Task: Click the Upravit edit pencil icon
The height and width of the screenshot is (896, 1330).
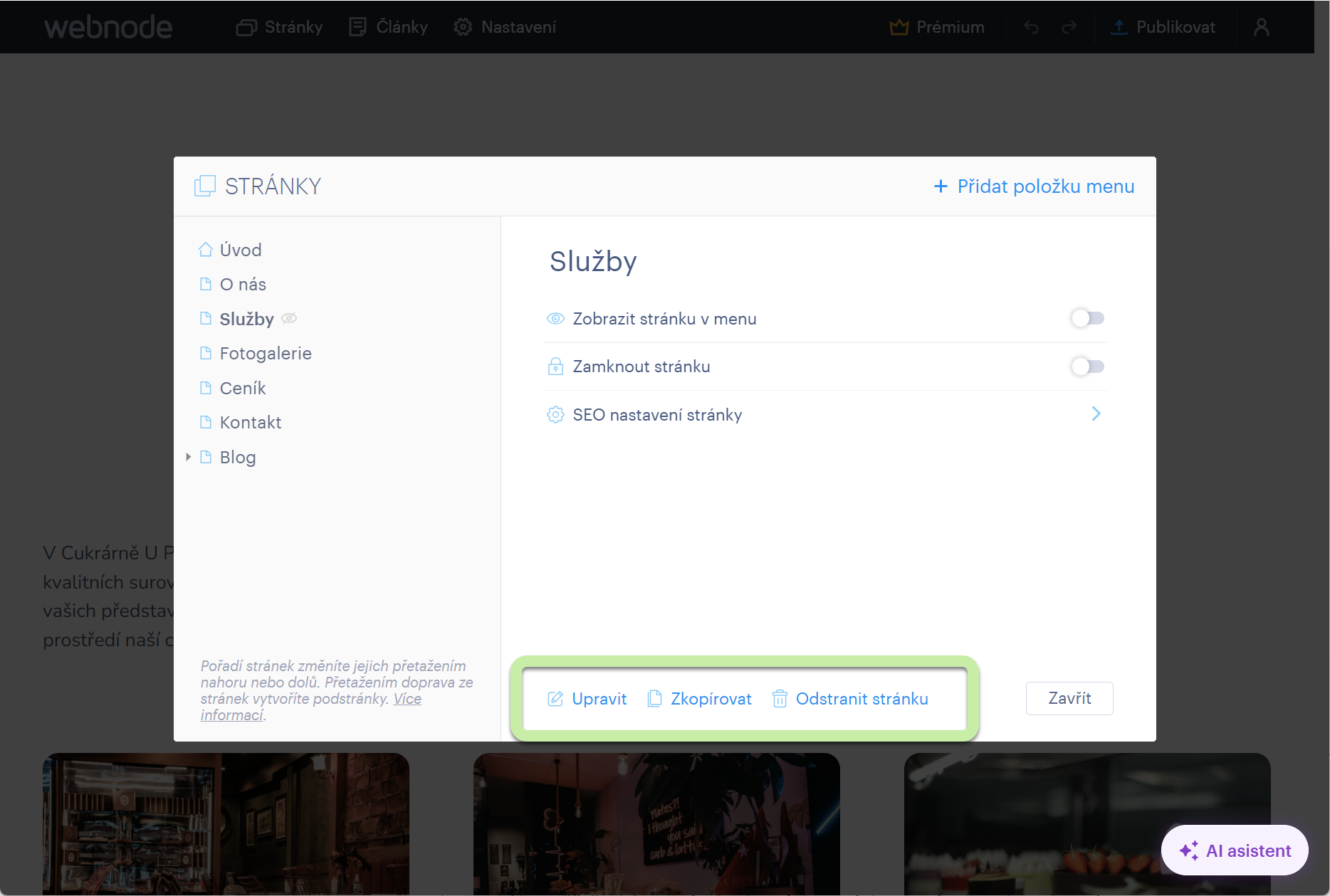Action: 555,699
